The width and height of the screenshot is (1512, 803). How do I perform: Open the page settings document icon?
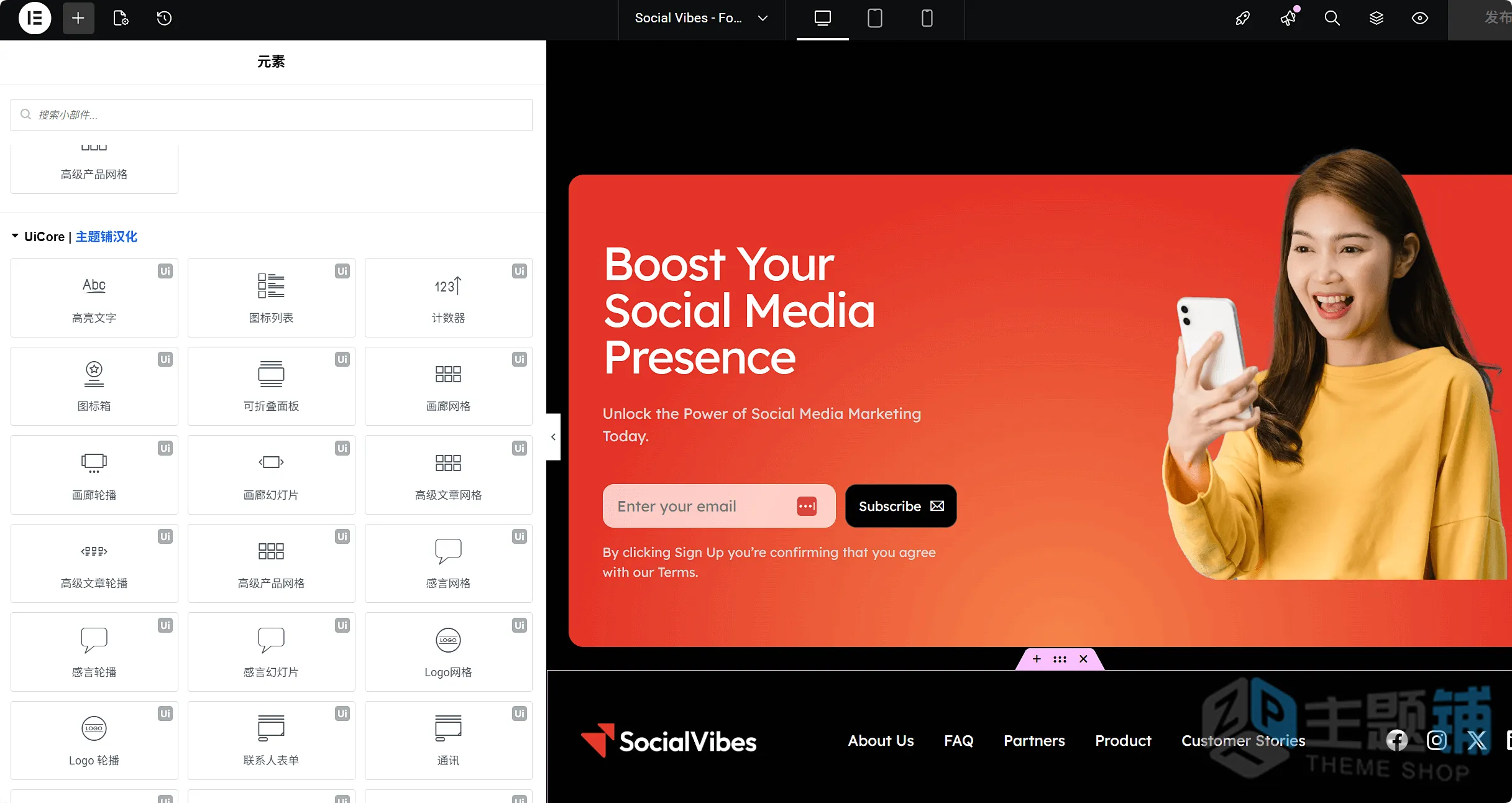pos(121,18)
